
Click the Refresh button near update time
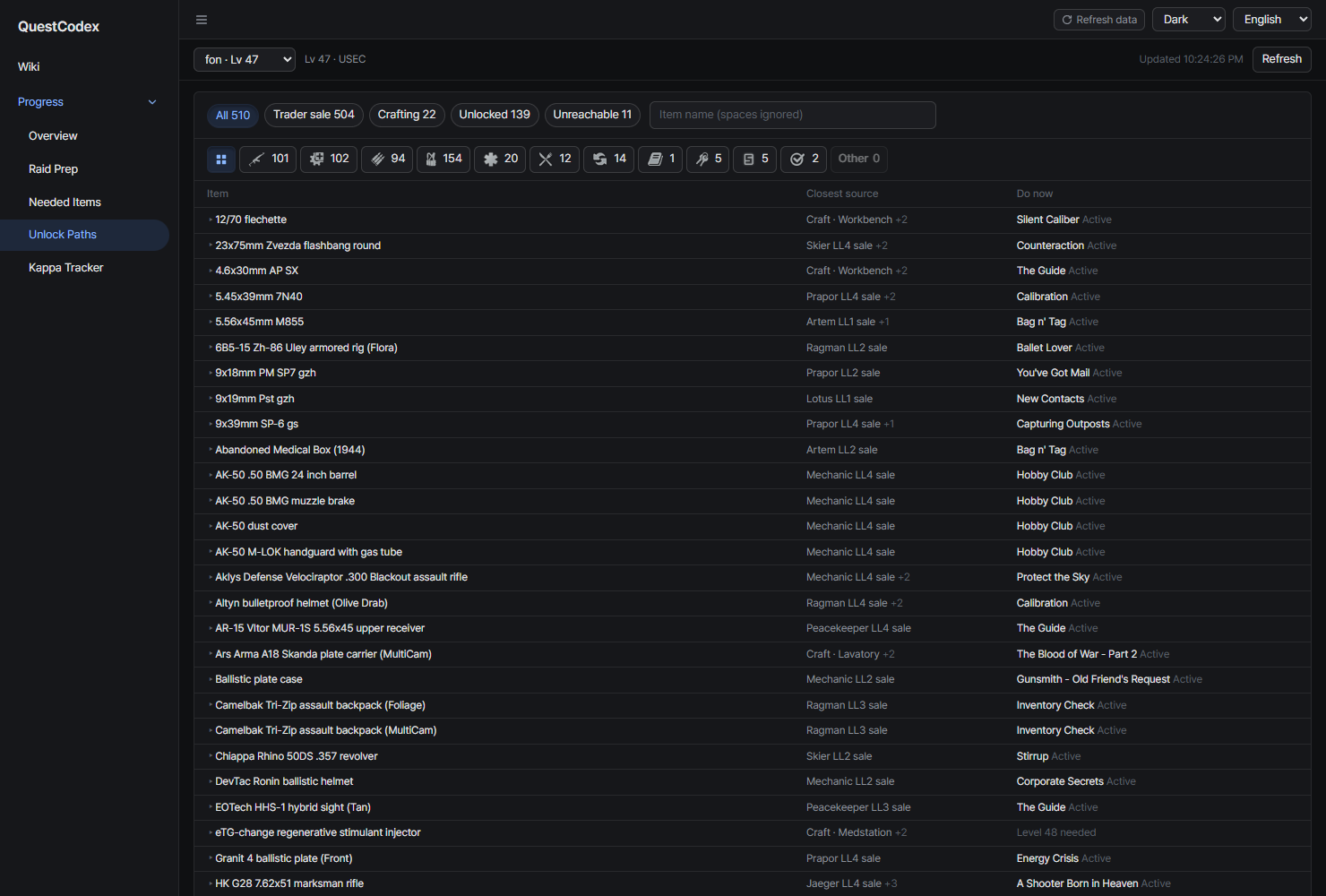[1281, 59]
